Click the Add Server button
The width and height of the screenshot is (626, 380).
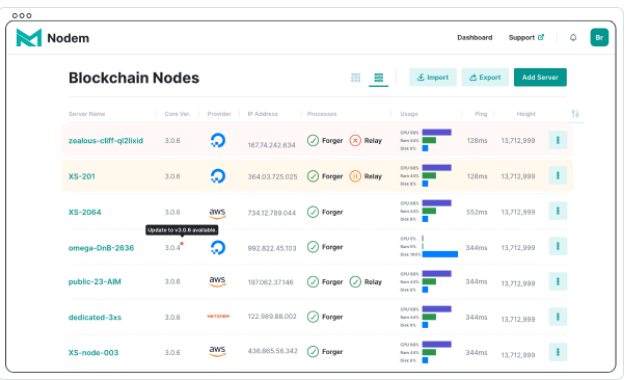[x=540, y=77]
